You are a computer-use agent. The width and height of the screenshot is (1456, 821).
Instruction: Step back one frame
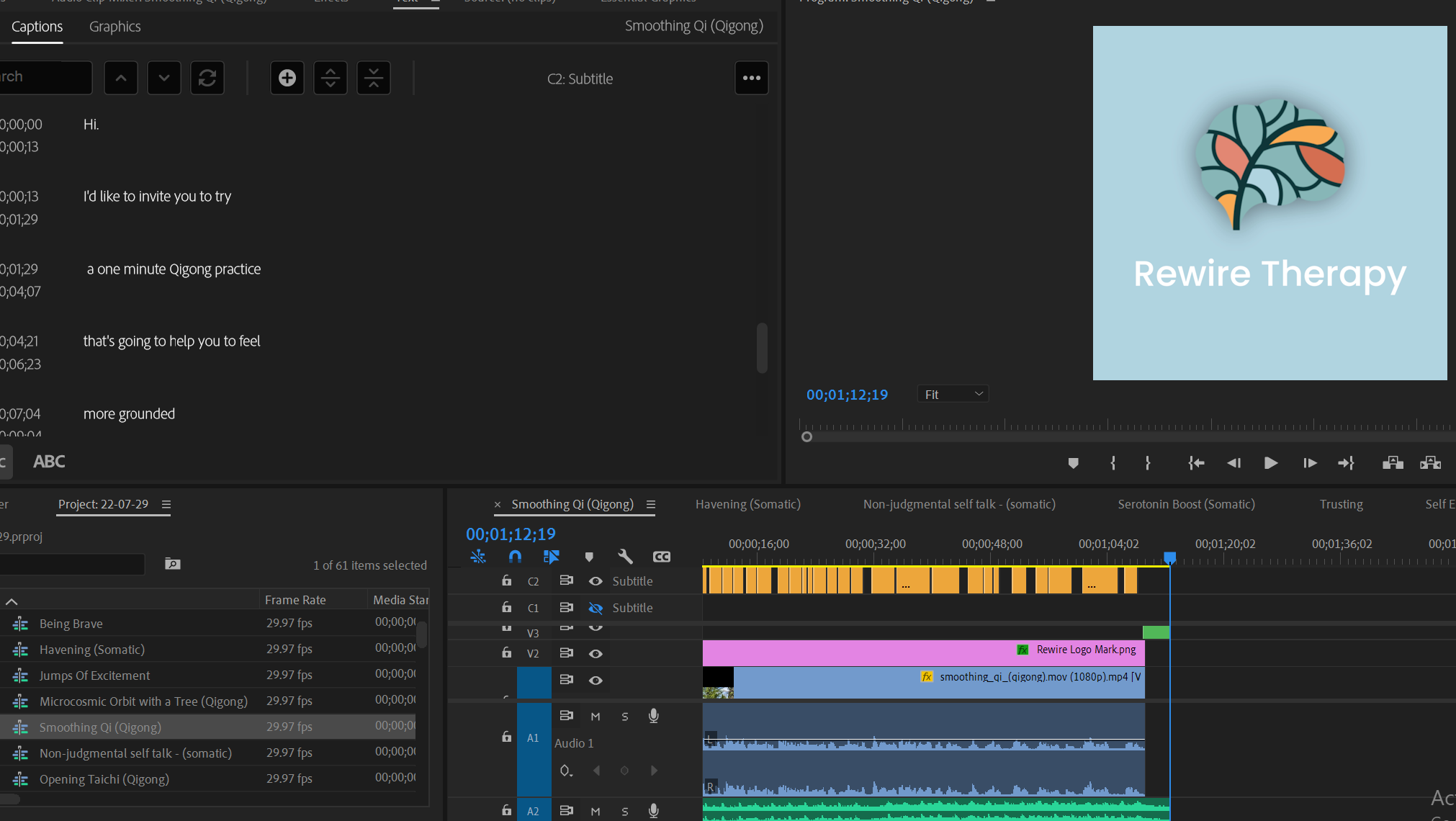[x=1233, y=463]
